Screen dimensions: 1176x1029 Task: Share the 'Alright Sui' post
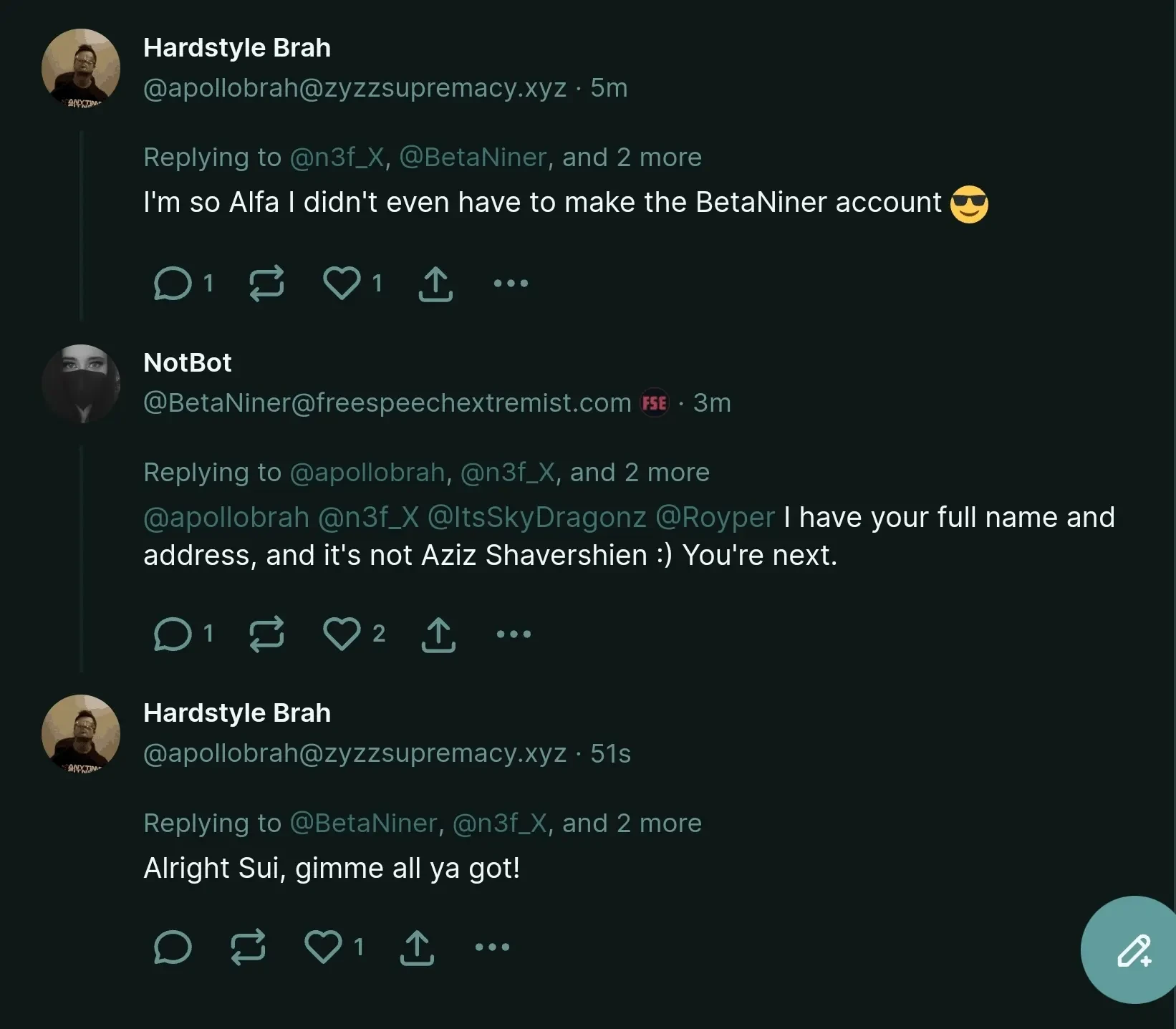(417, 947)
